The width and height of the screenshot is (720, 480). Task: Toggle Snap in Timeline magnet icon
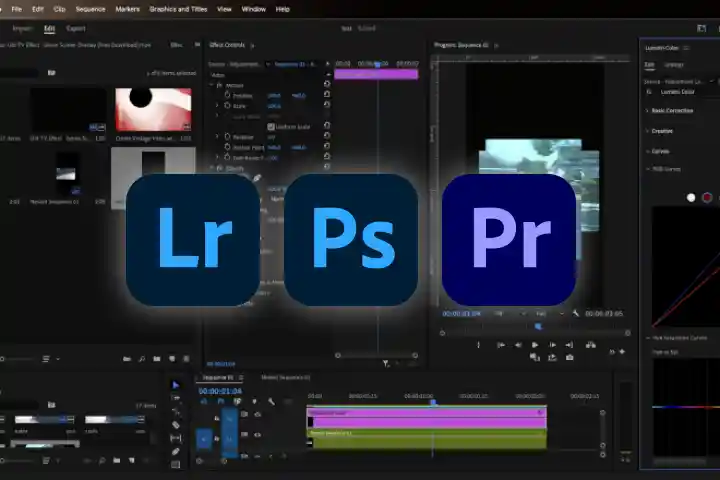(x=220, y=401)
